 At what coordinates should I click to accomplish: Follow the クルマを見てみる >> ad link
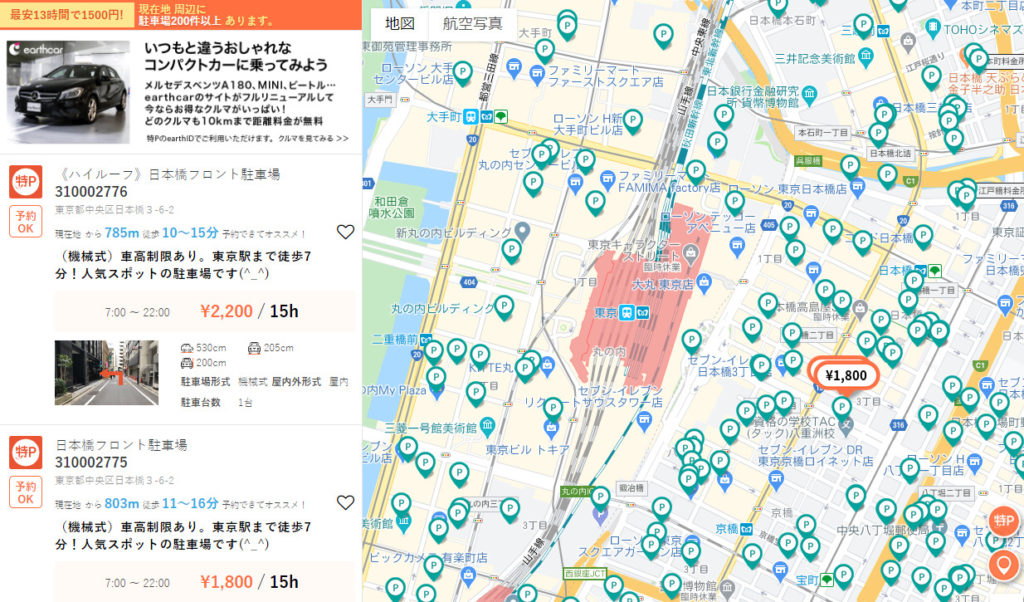point(313,138)
